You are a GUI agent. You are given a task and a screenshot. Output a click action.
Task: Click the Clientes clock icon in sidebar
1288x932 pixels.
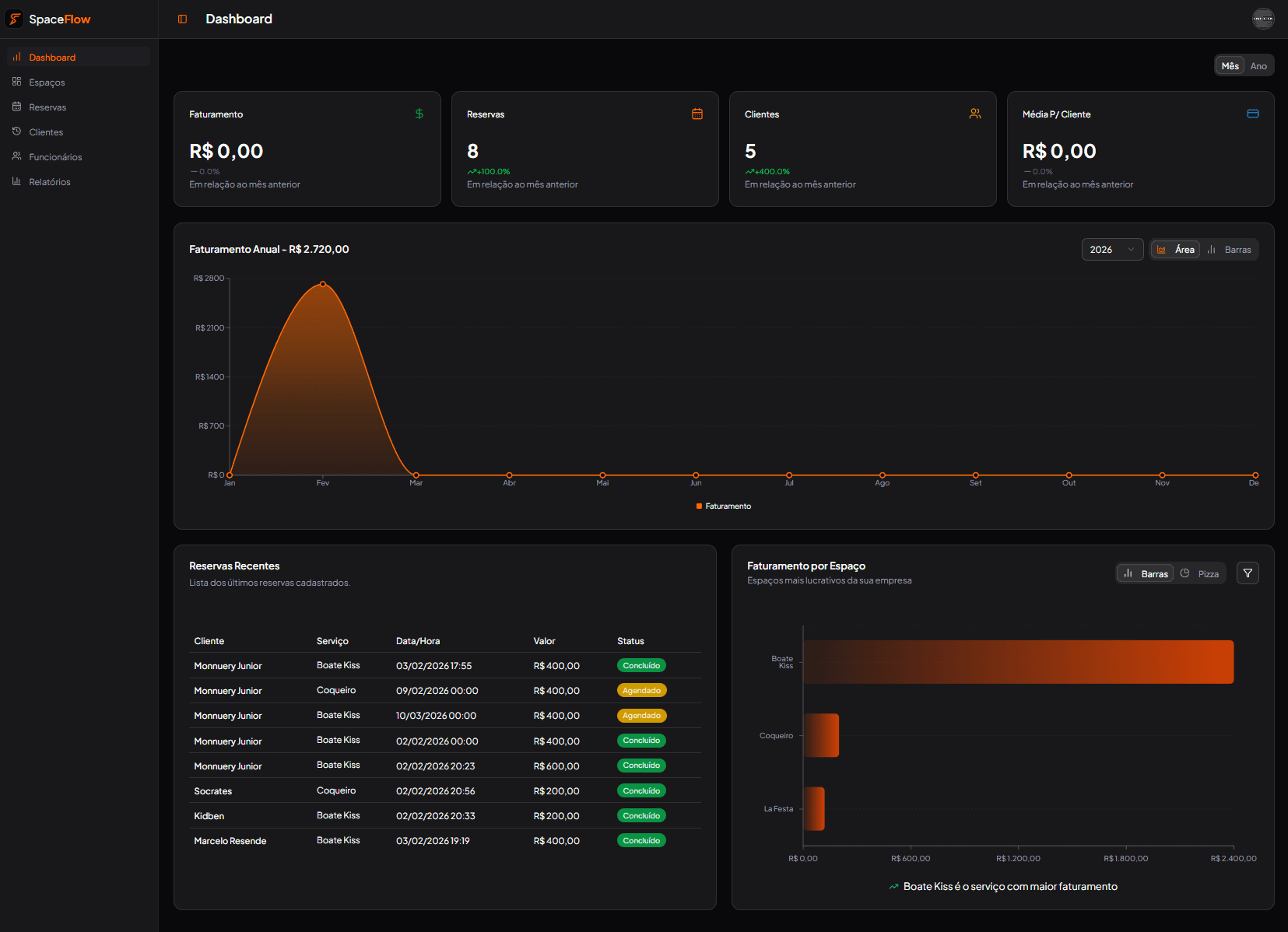[x=16, y=131]
